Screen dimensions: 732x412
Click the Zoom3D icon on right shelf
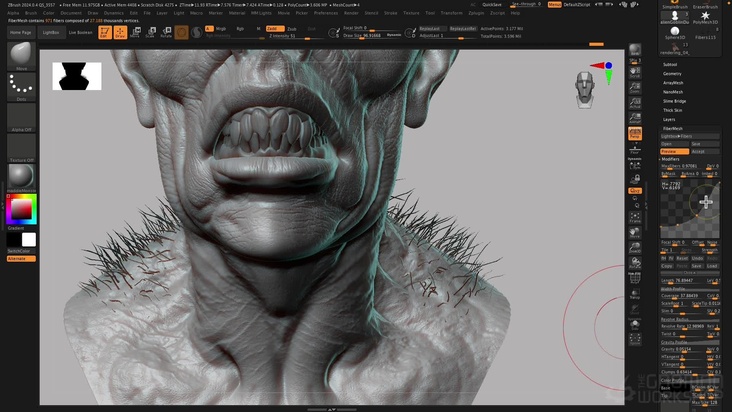pos(635,248)
